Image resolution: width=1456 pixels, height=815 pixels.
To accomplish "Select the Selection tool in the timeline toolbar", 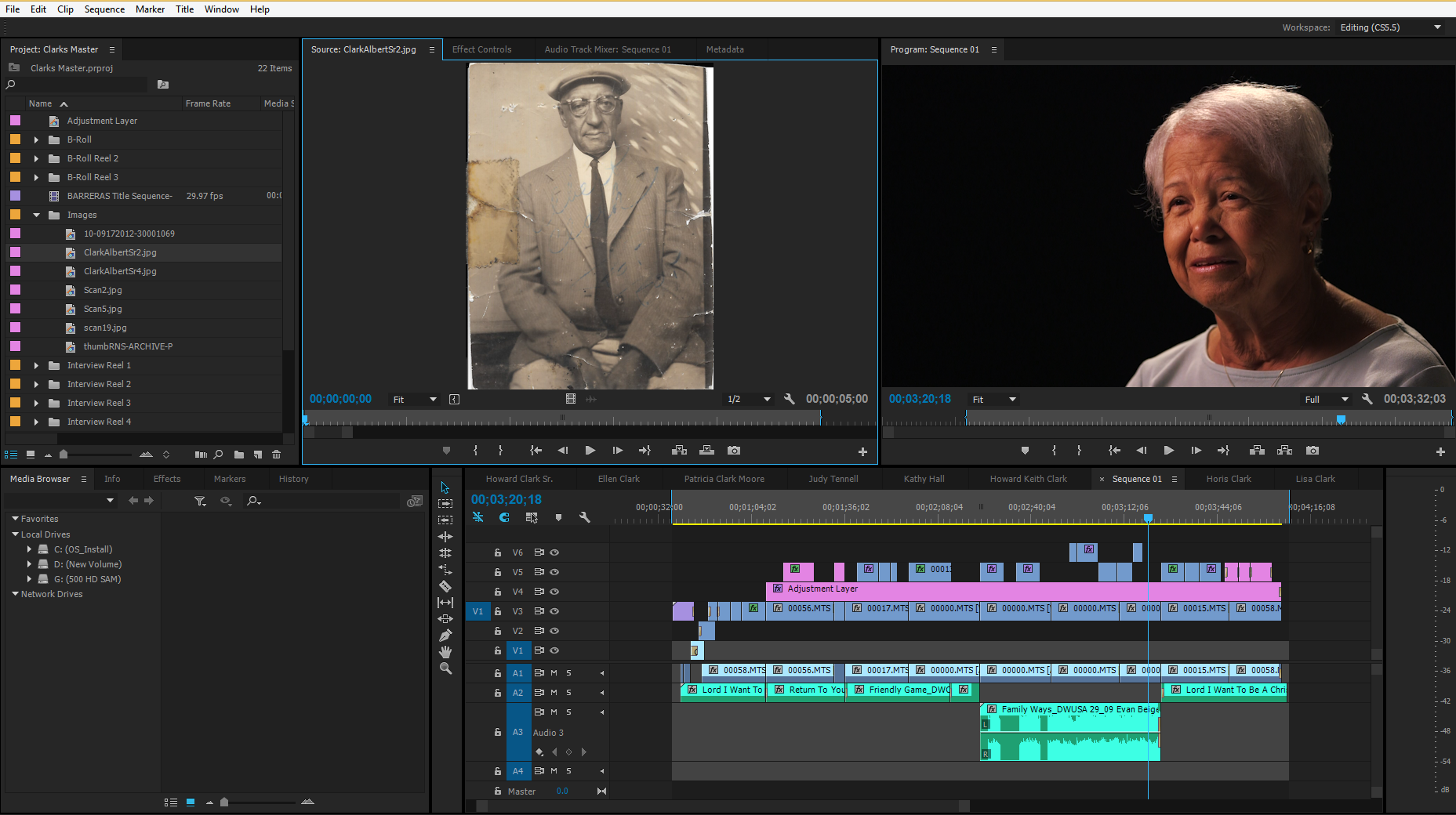I will click(x=445, y=487).
